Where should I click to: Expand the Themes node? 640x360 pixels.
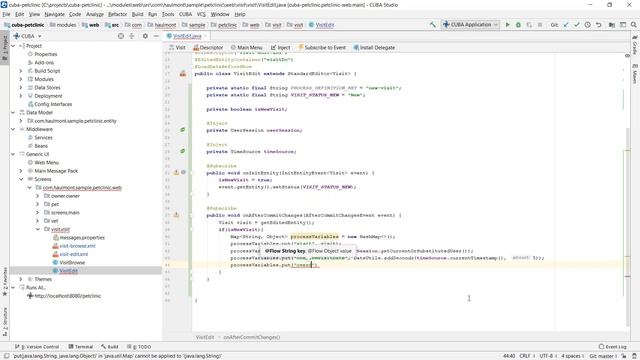pyautogui.click(x=21, y=279)
